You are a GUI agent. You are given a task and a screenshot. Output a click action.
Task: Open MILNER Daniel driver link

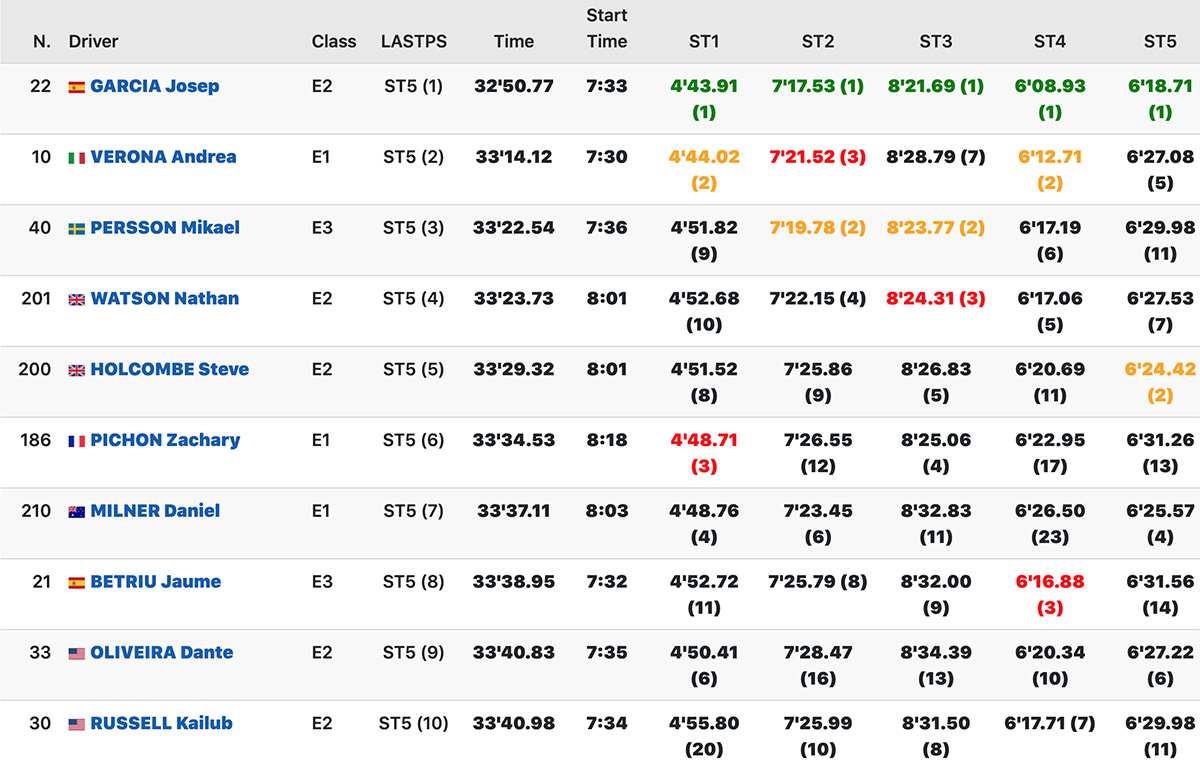pos(155,512)
